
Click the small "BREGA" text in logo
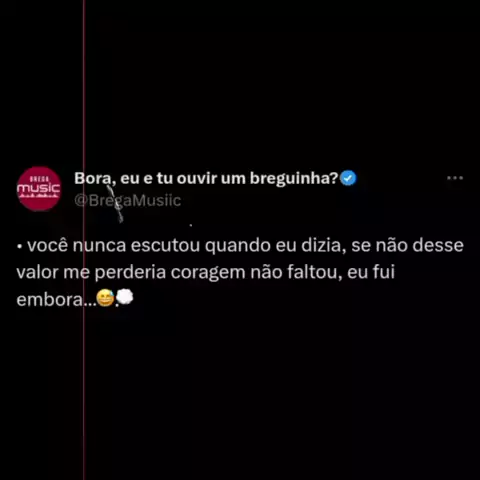[40, 179]
